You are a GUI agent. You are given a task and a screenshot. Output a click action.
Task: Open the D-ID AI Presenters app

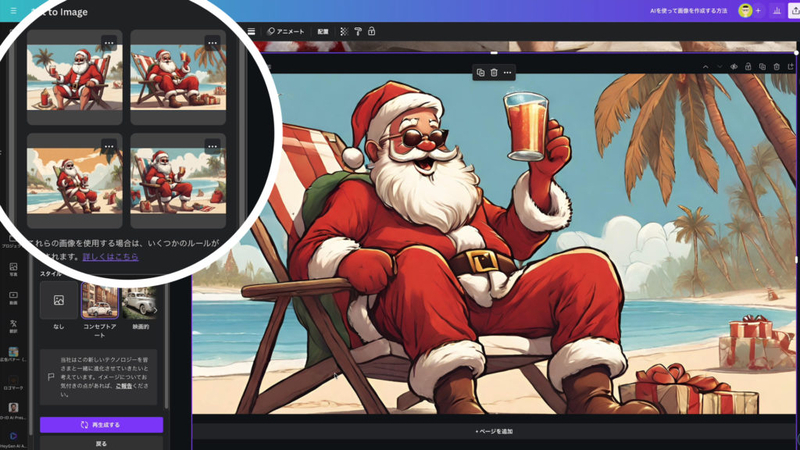click(x=14, y=411)
